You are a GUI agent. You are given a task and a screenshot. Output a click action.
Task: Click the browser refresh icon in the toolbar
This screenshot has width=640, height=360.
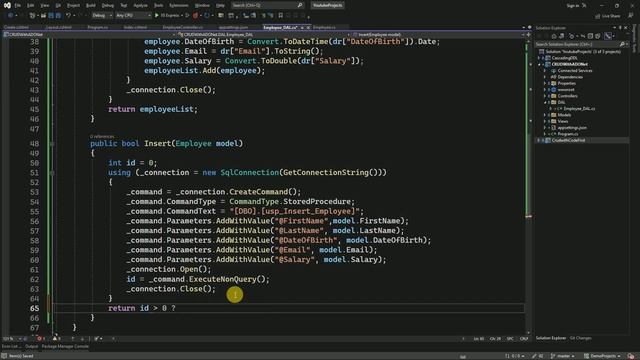pyautogui.click(x=207, y=16)
